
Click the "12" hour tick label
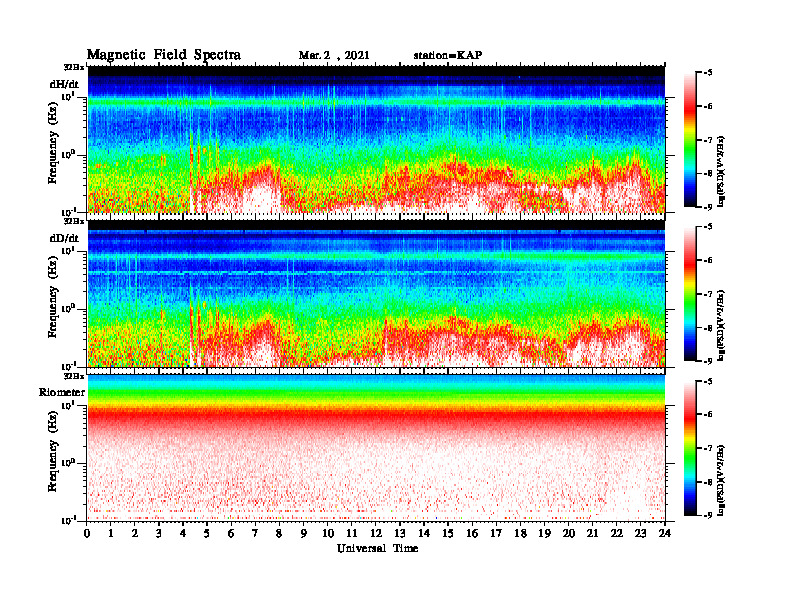(376, 533)
